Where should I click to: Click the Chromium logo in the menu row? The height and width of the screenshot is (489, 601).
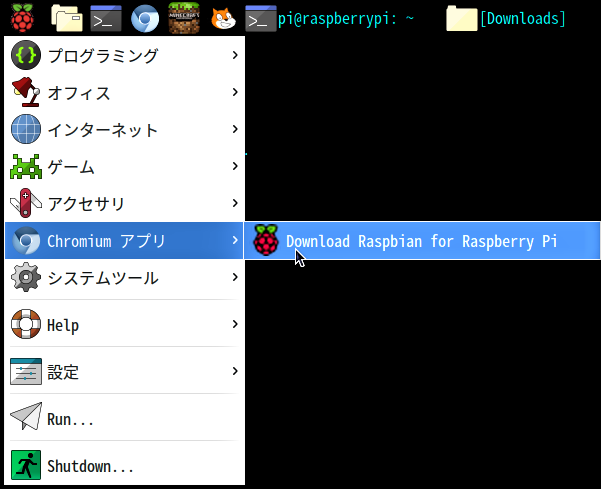(x=26, y=241)
